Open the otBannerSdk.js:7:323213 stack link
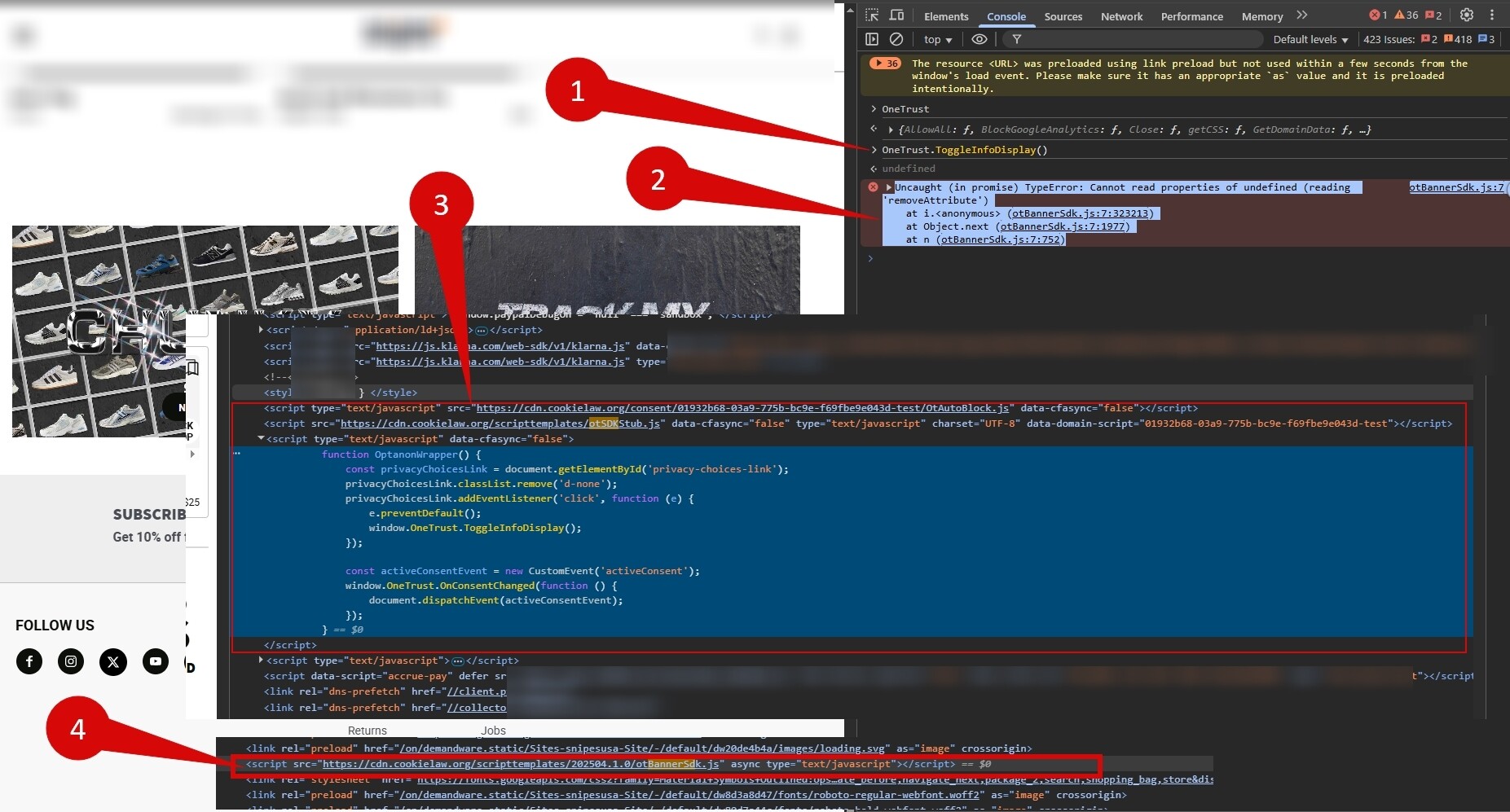Image resolution: width=1510 pixels, height=812 pixels. click(x=1081, y=213)
